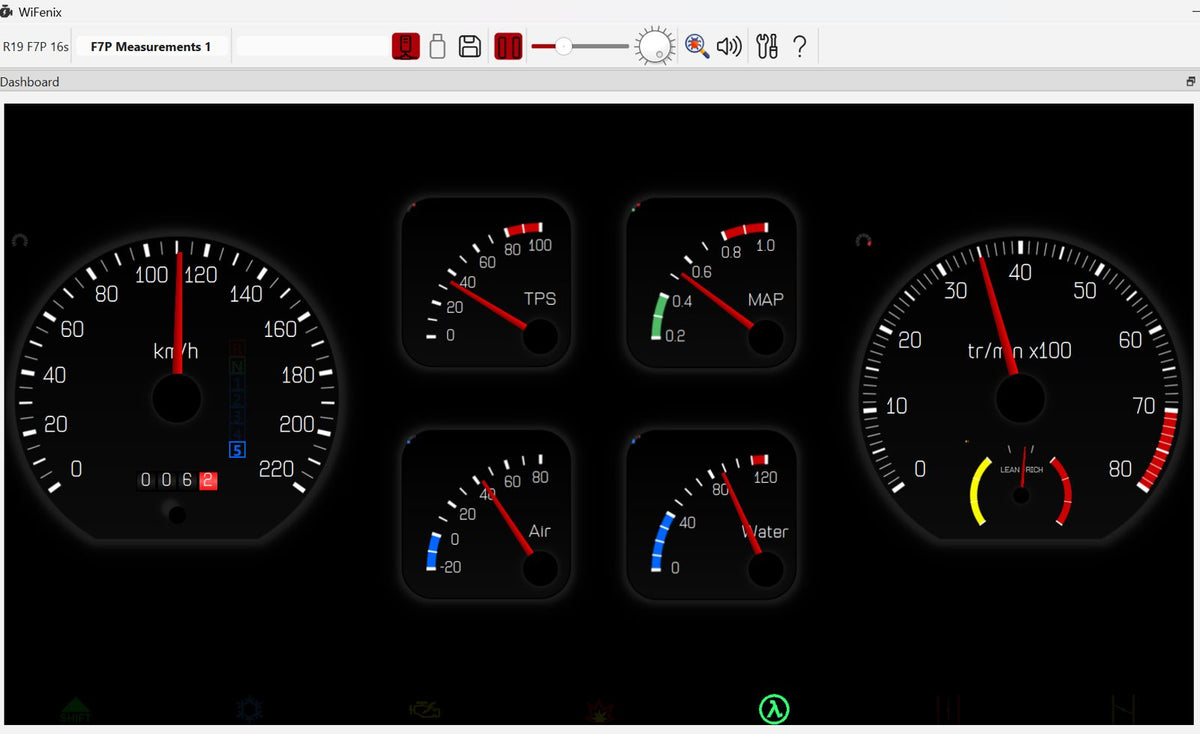Switch to the R19 F7P 16s tab
This screenshot has width=1200, height=734.
pos(36,46)
